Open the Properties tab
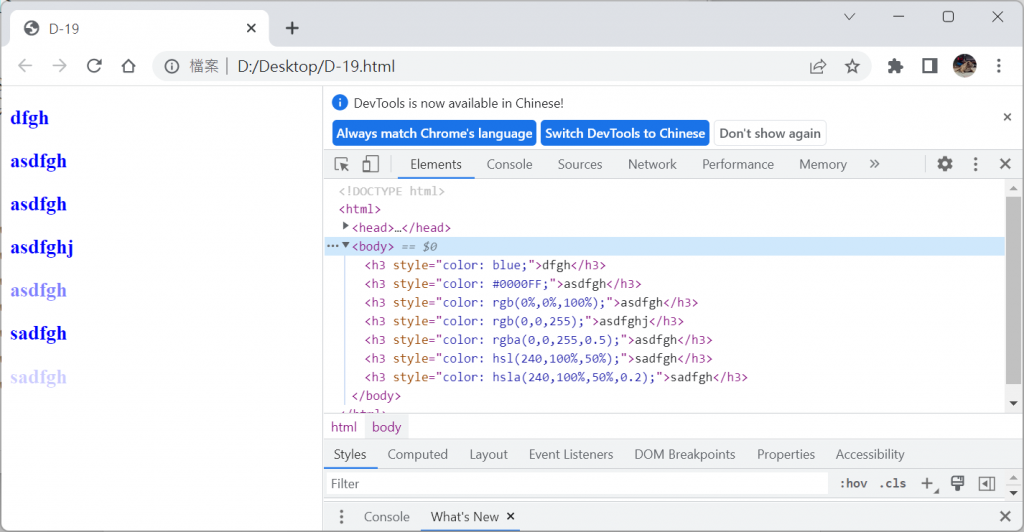 [786, 454]
